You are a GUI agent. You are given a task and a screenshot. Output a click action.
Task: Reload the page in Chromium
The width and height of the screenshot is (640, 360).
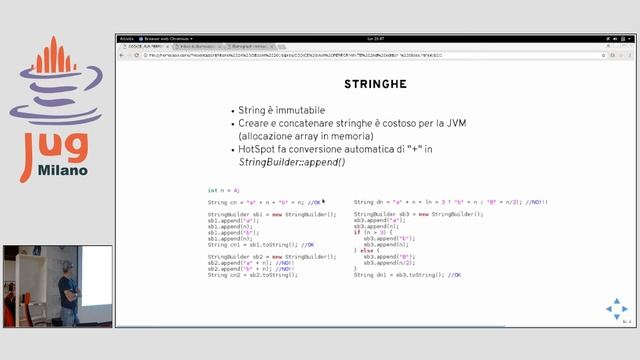tap(136, 55)
